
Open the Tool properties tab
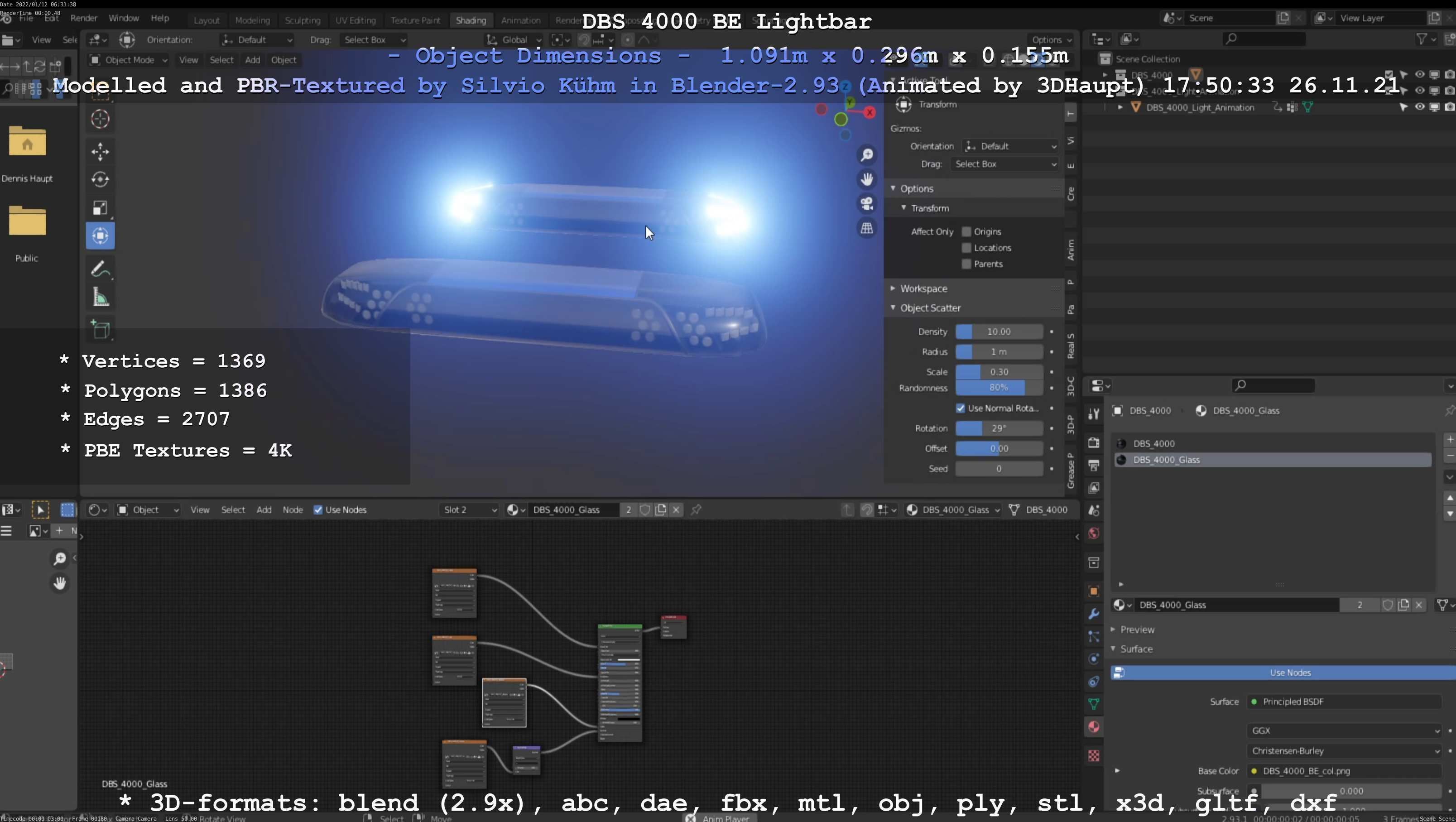1094,414
